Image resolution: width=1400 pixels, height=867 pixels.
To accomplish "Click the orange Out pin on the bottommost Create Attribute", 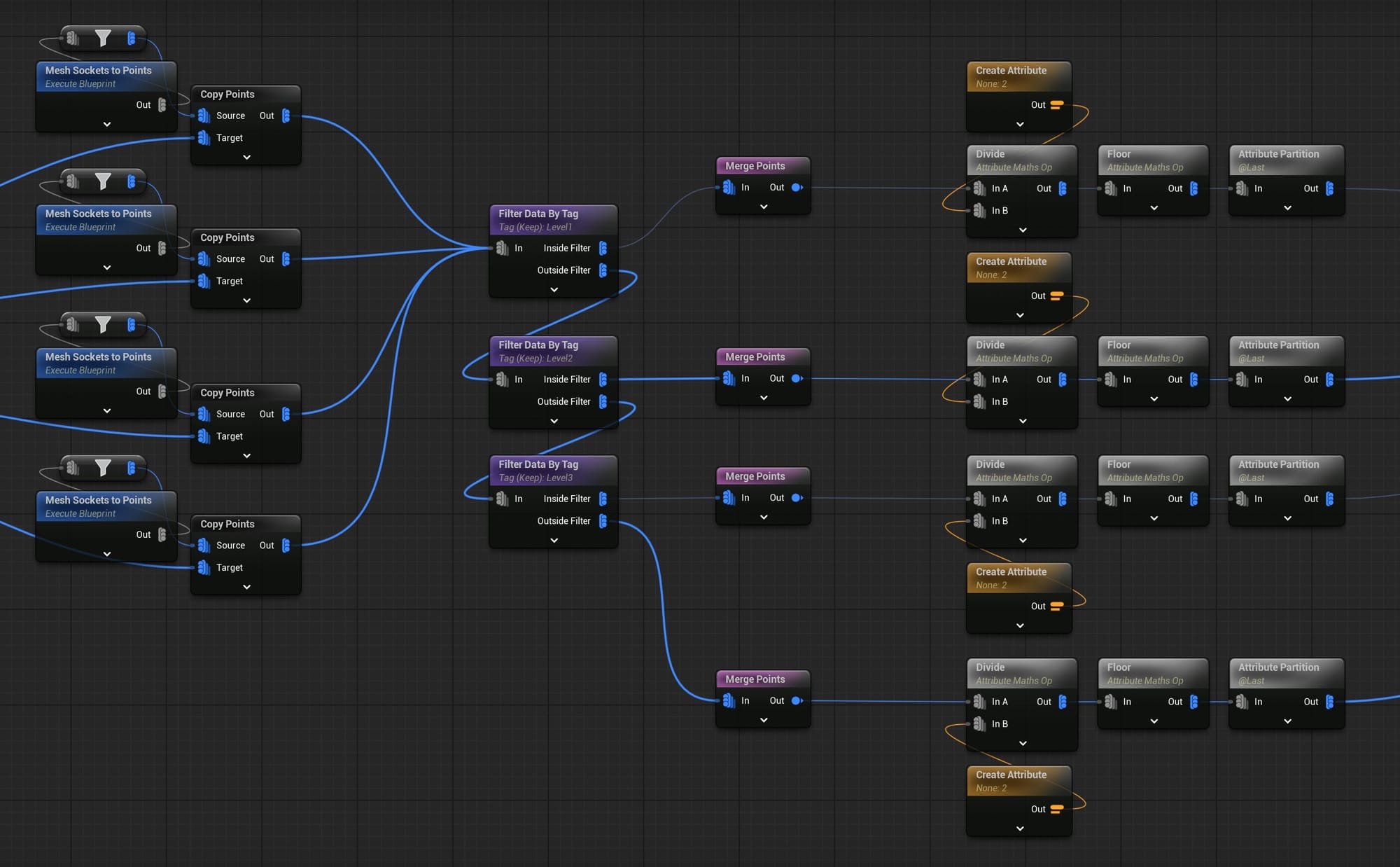I will [x=1057, y=810].
